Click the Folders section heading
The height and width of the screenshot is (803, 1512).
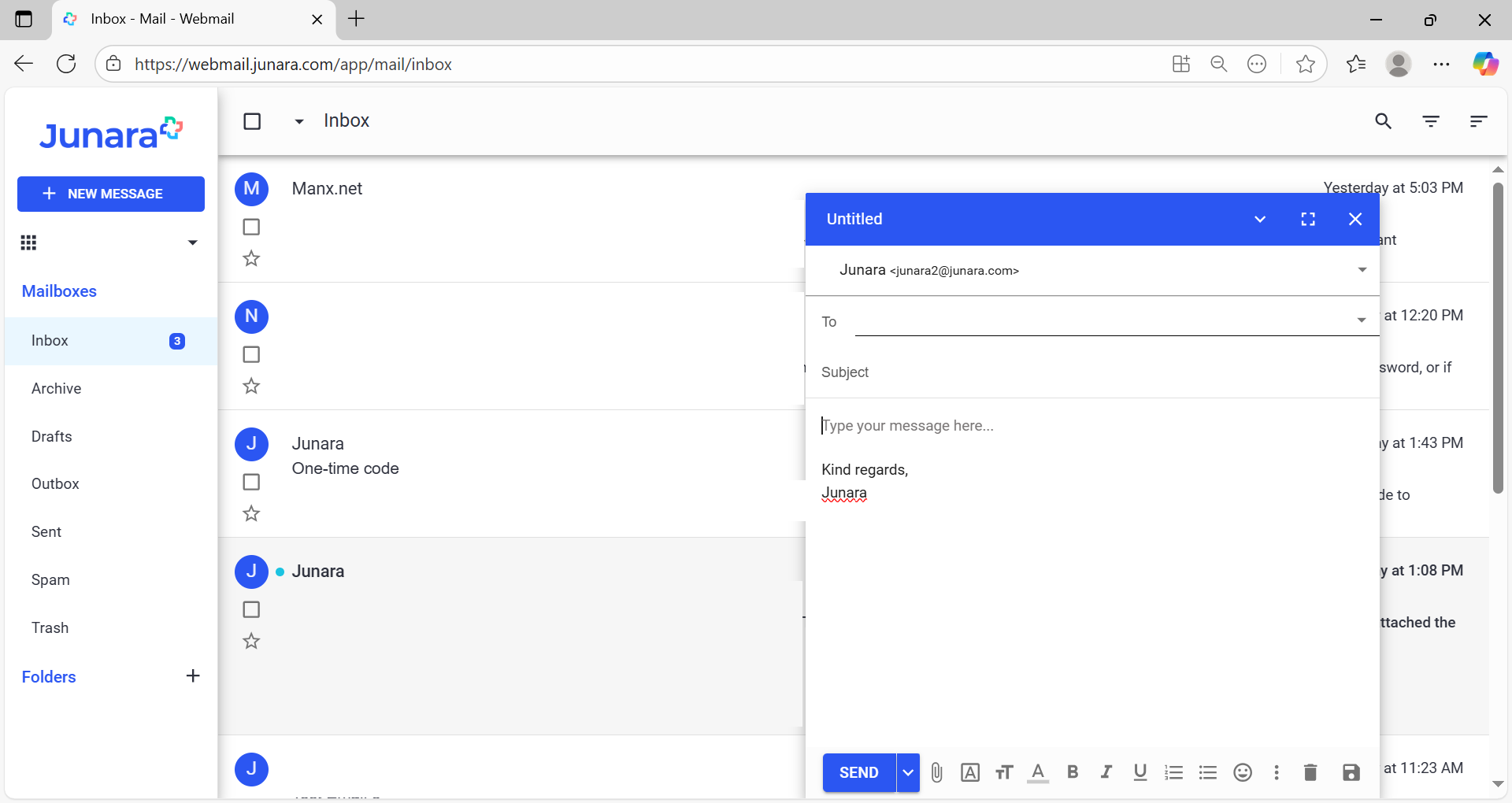pyautogui.click(x=49, y=677)
